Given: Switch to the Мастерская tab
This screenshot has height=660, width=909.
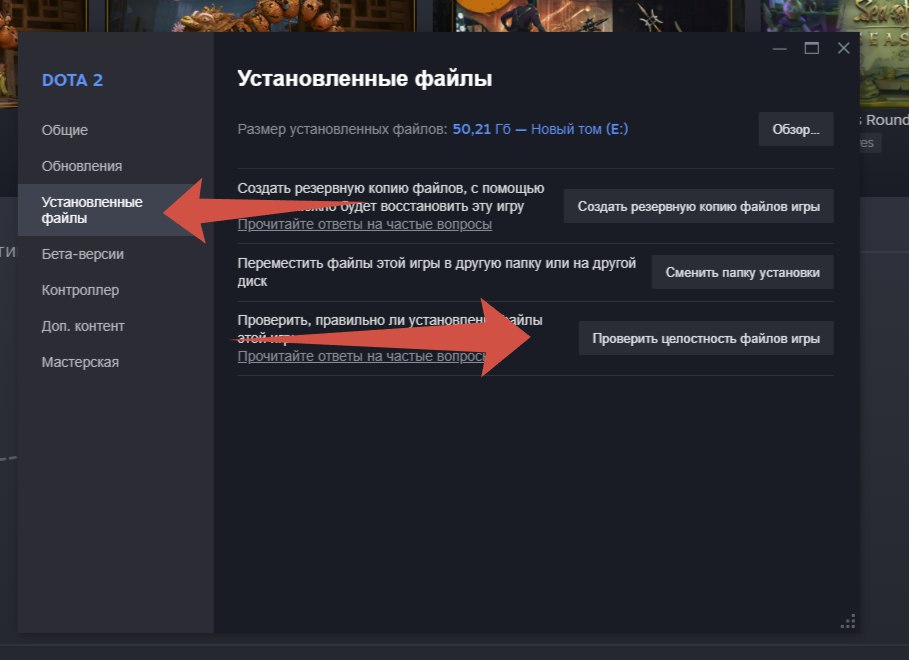Looking at the screenshot, I should (x=80, y=362).
